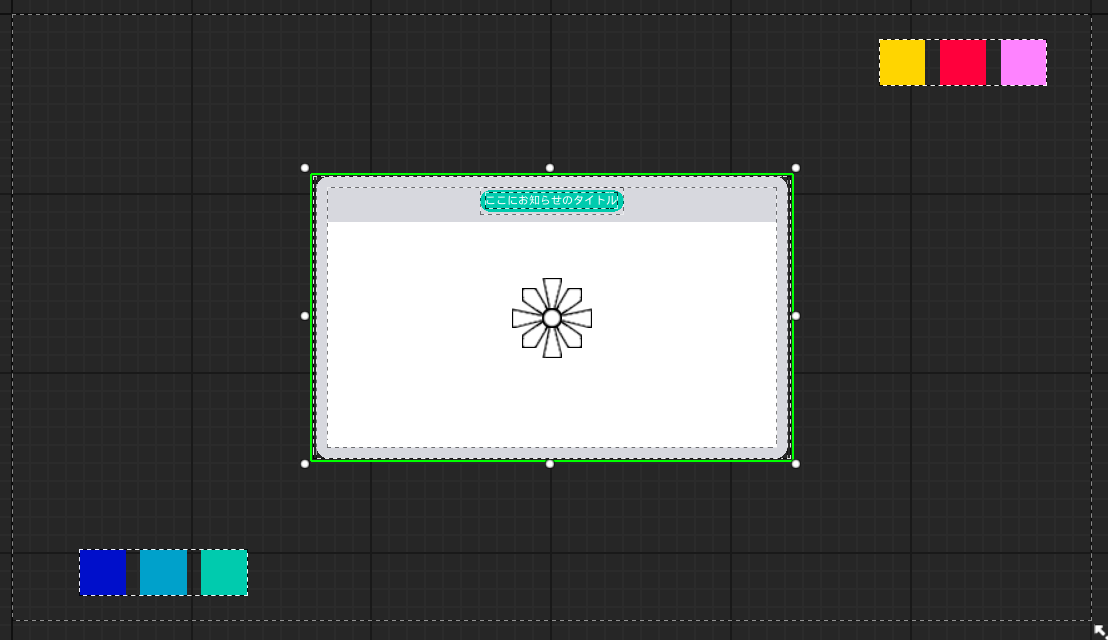Click the bottom-center selection handle
This screenshot has height=640, width=1108.
pyautogui.click(x=550, y=464)
